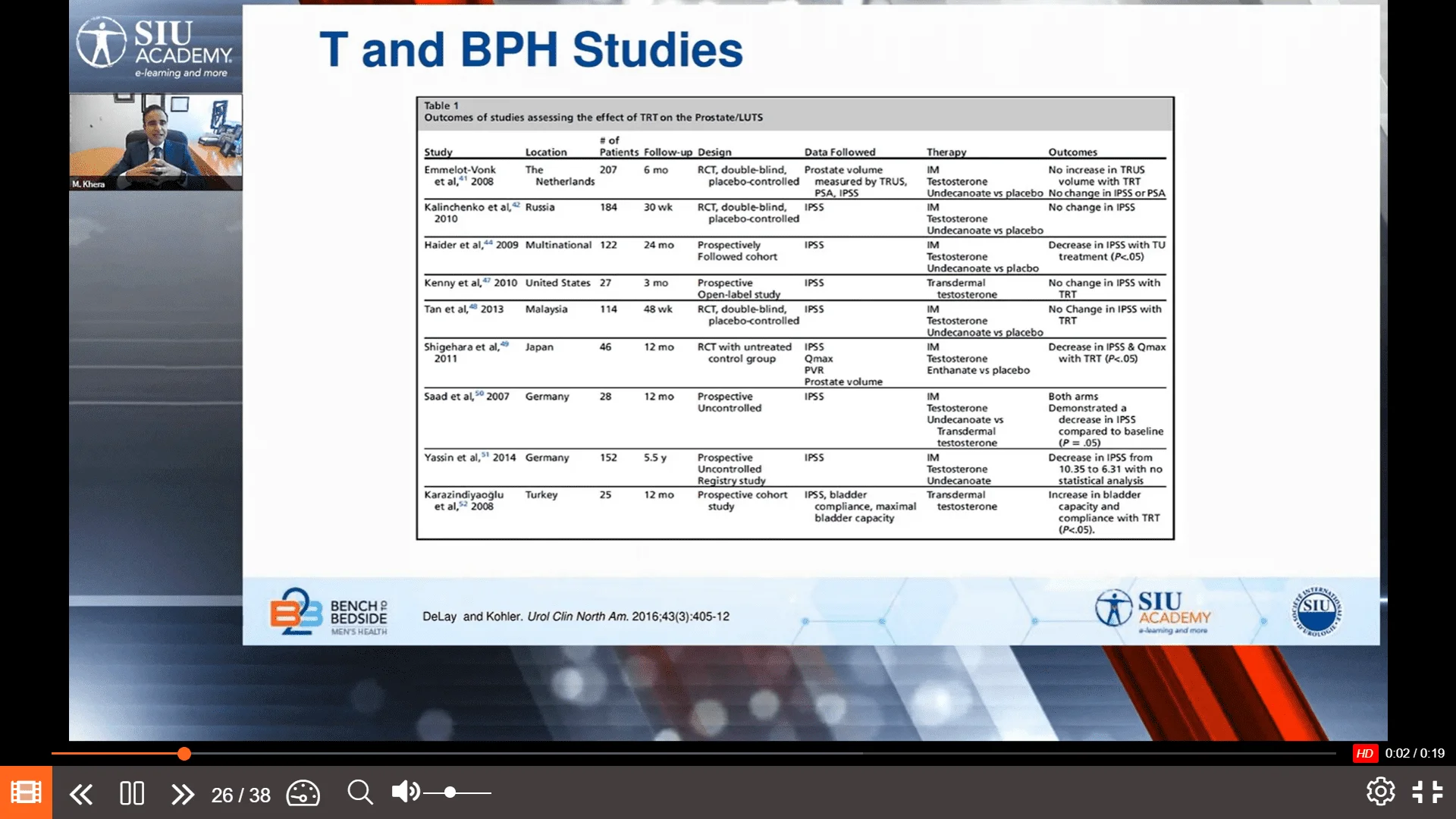The width and height of the screenshot is (1456, 819).
Task: Click the SIU Academy logo top left
Action: (x=155, y=47)
